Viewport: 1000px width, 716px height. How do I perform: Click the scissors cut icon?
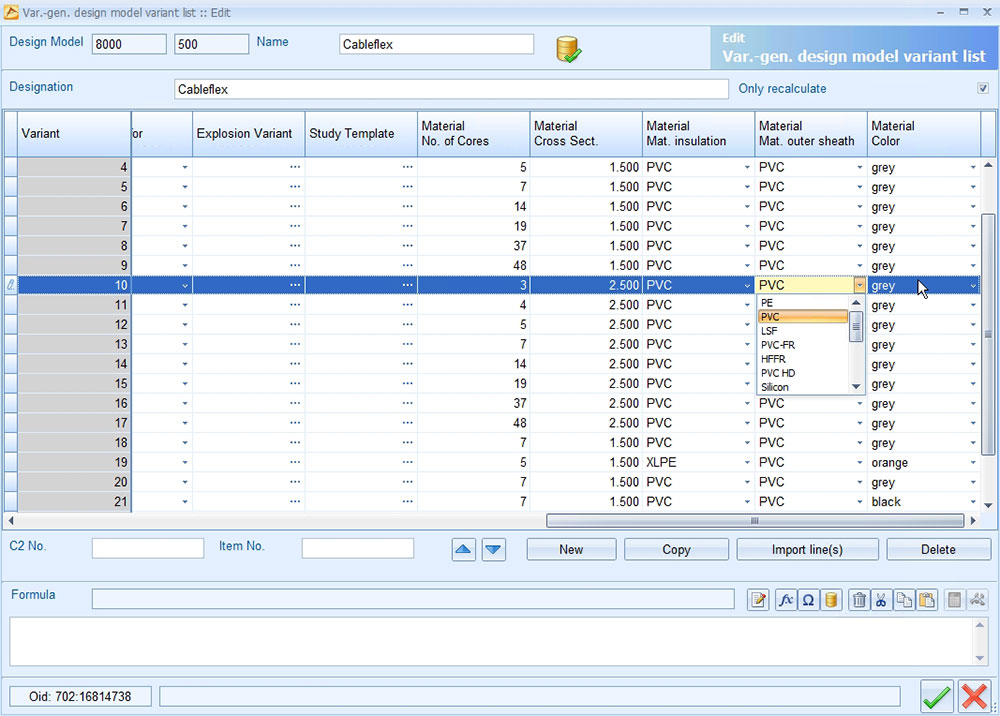881,600
